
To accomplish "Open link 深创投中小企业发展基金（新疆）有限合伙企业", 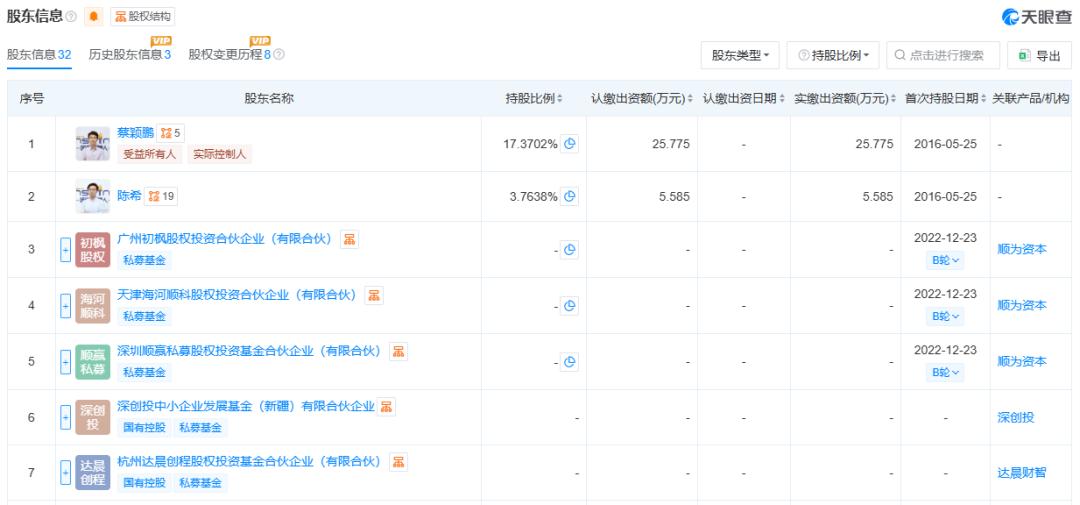I will [246, 406].
